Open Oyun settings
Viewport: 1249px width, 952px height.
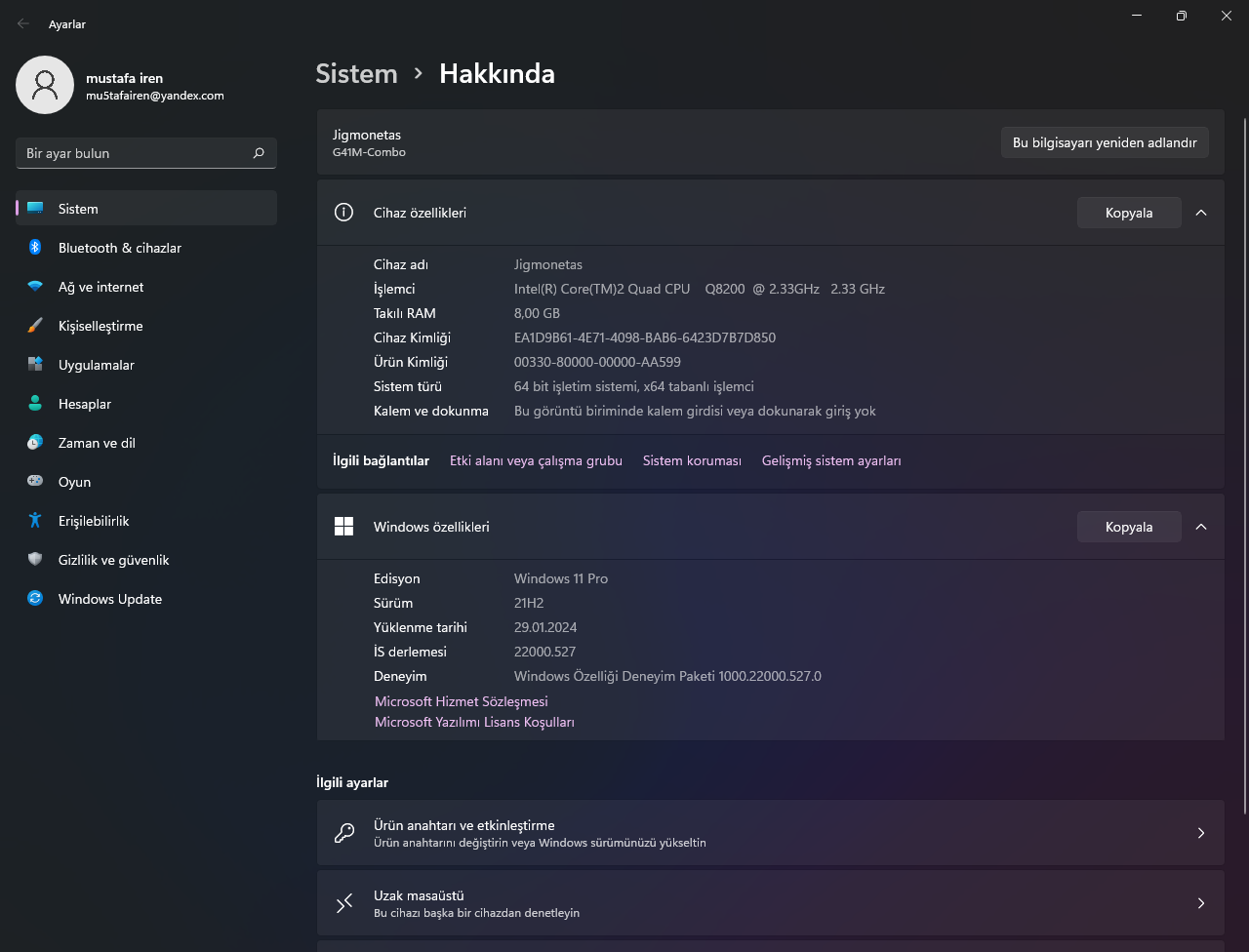74,482
